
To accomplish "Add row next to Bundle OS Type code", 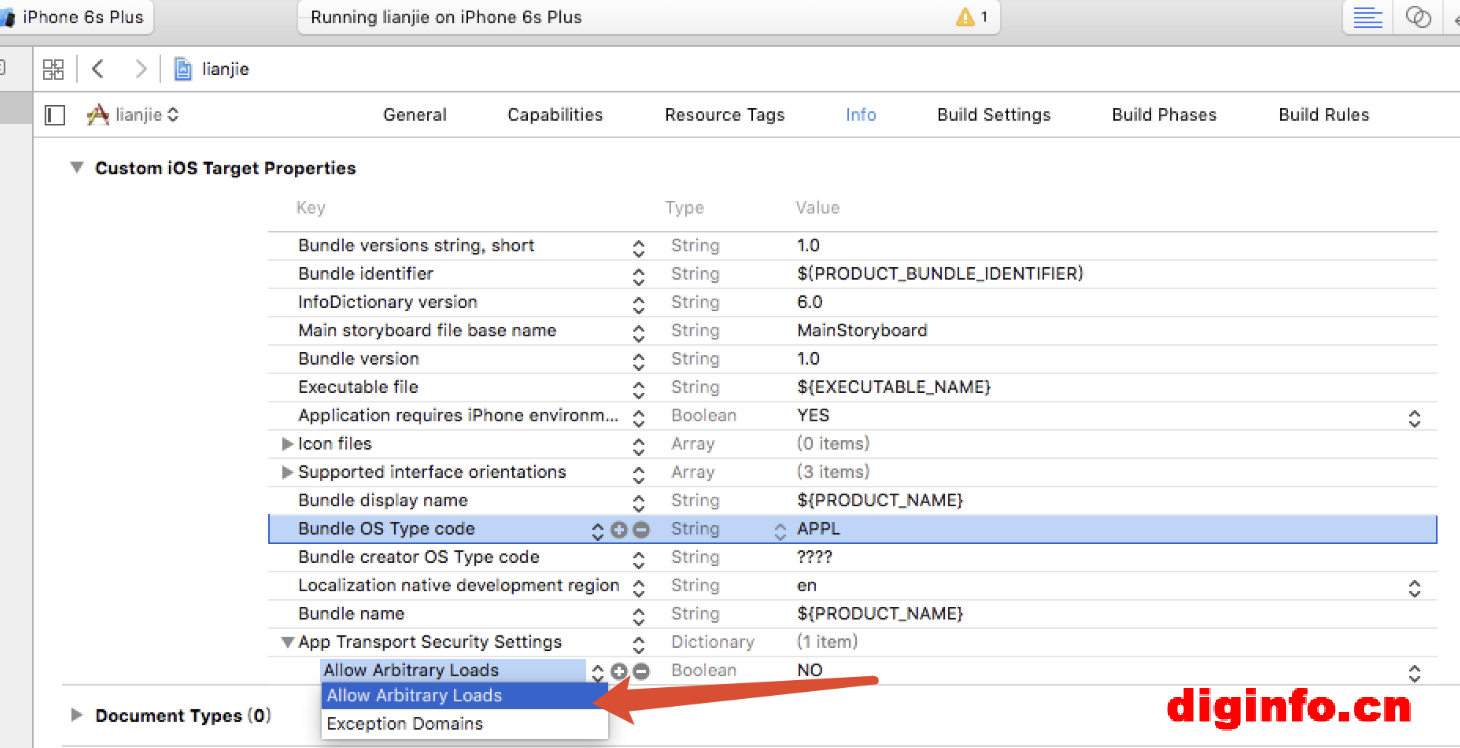I will tap(619, 530).
